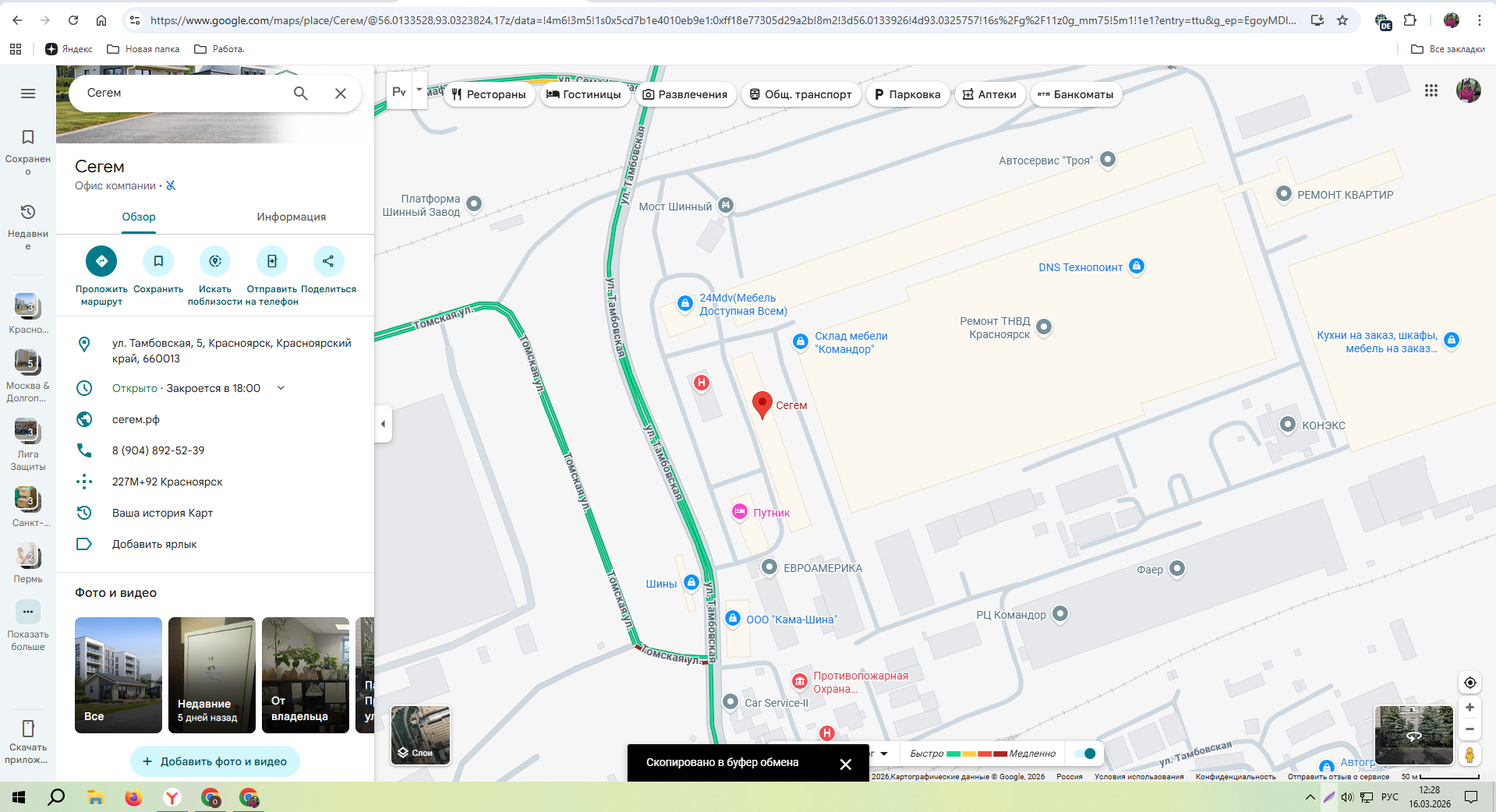
Task: Click the Сохранить bookmark action icon
Action: click(158, 261)
